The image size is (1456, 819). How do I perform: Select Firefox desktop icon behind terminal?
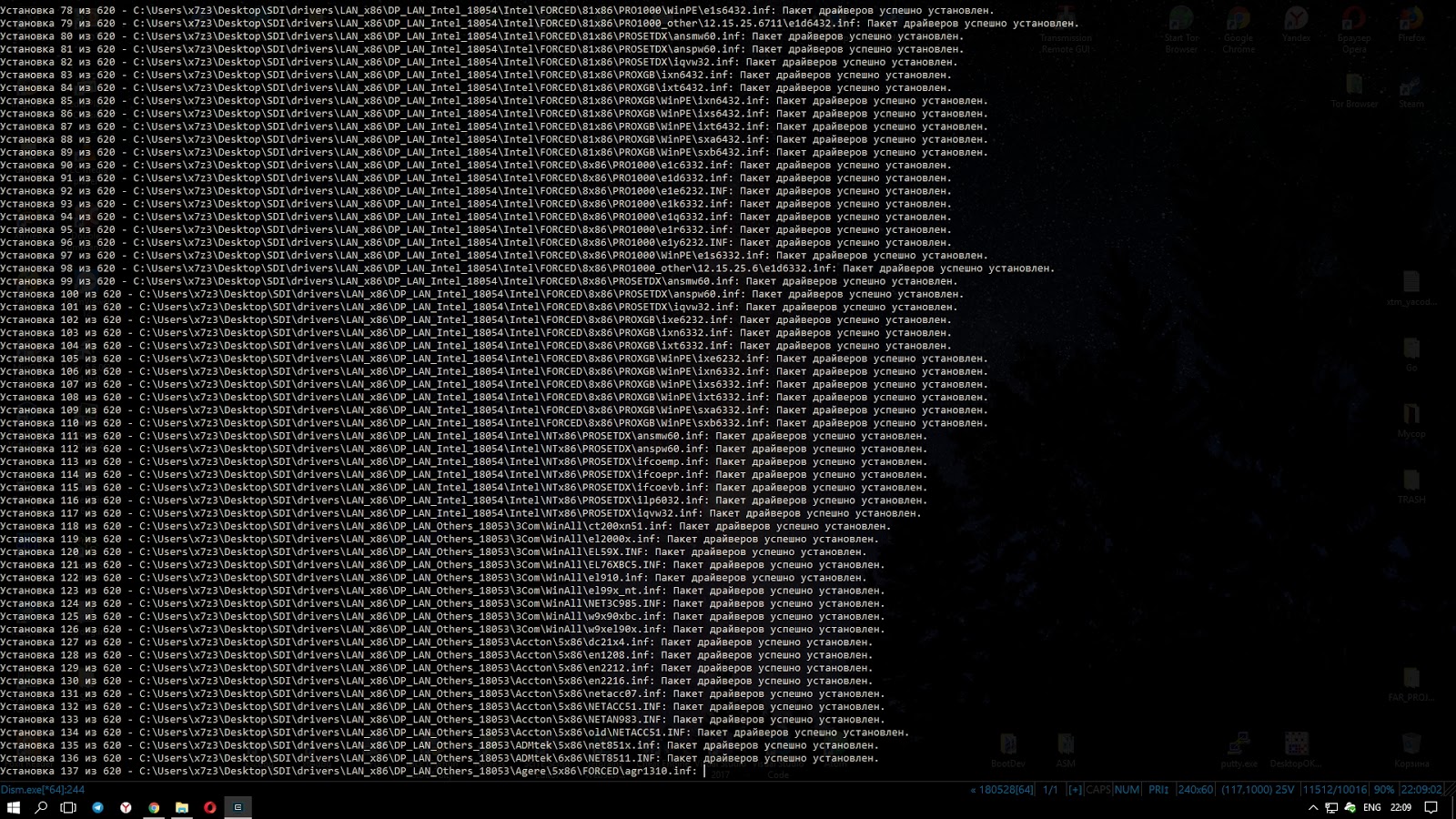tap(1411, 25)
